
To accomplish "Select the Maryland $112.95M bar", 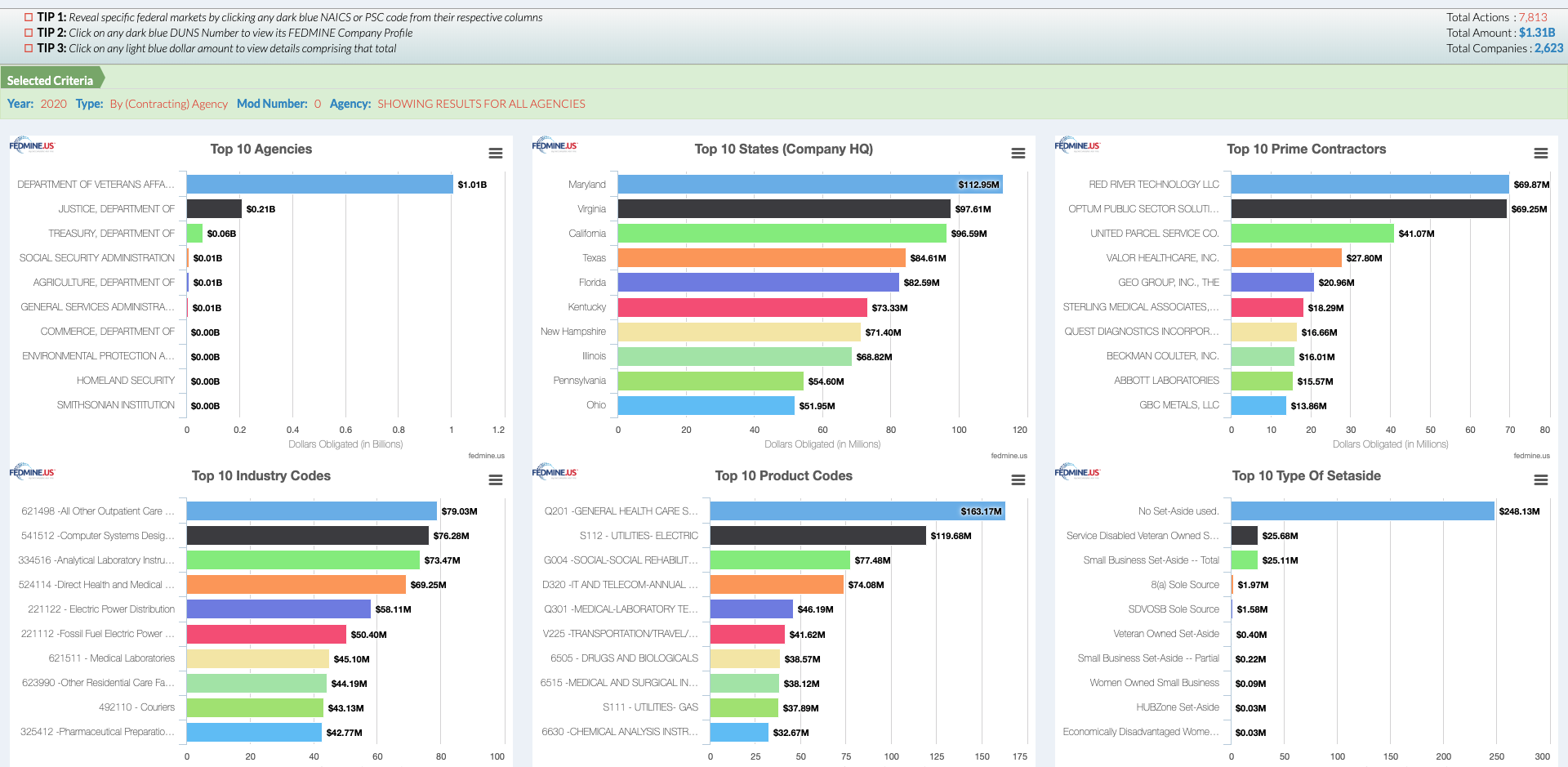I will (x=810, y=185).
